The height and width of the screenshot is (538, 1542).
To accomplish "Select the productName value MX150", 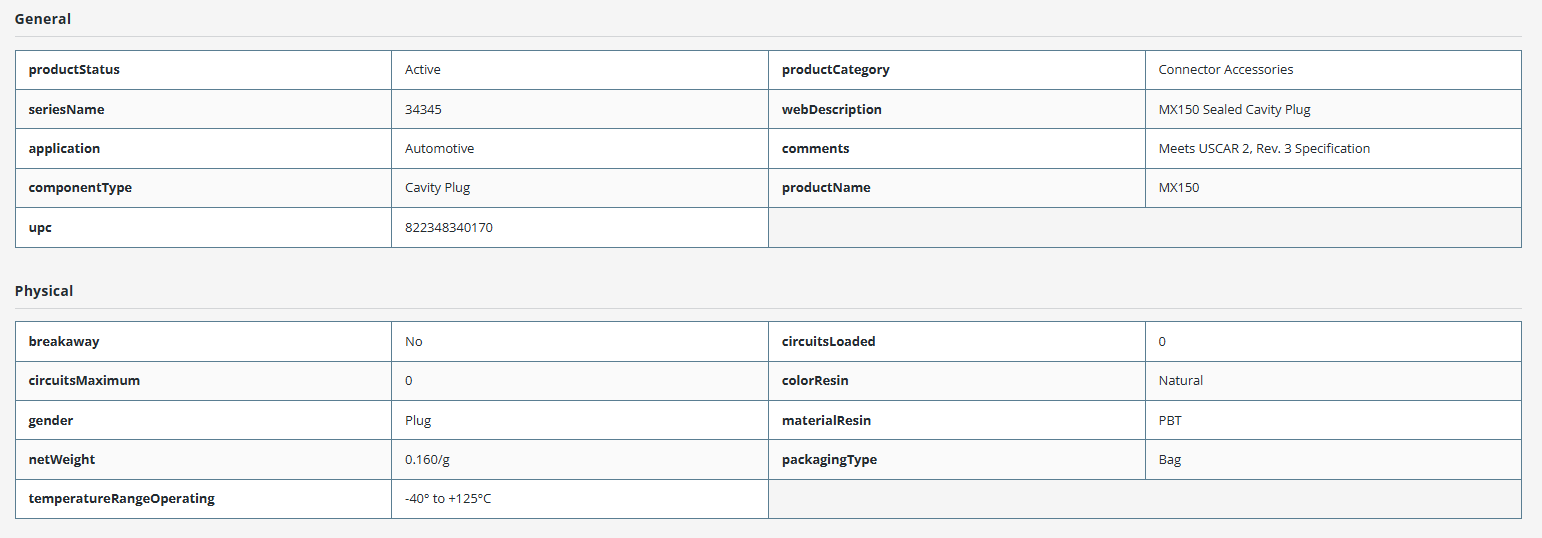I will (1179, 188).
